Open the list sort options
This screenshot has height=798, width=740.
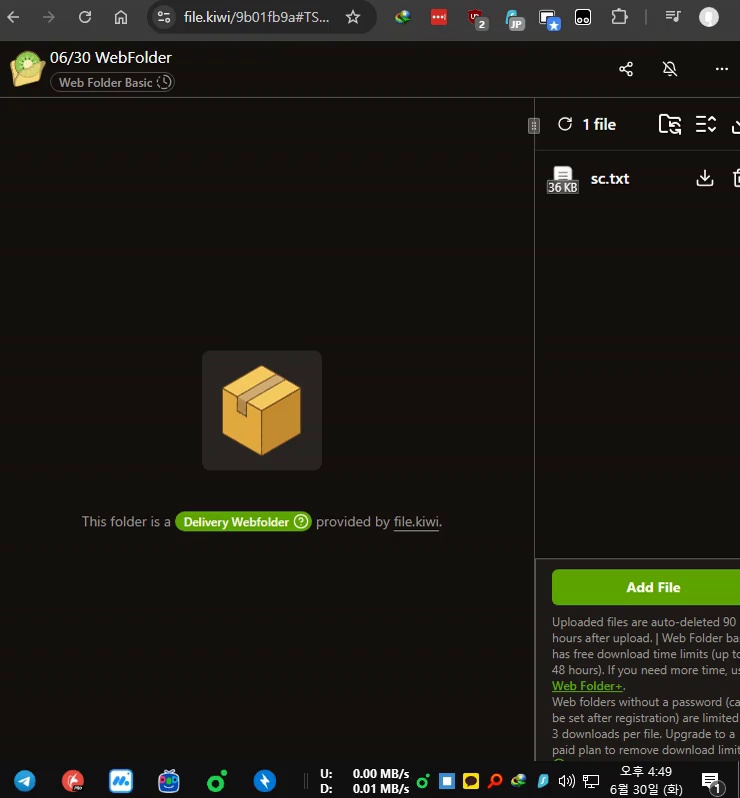click(706, 124)
